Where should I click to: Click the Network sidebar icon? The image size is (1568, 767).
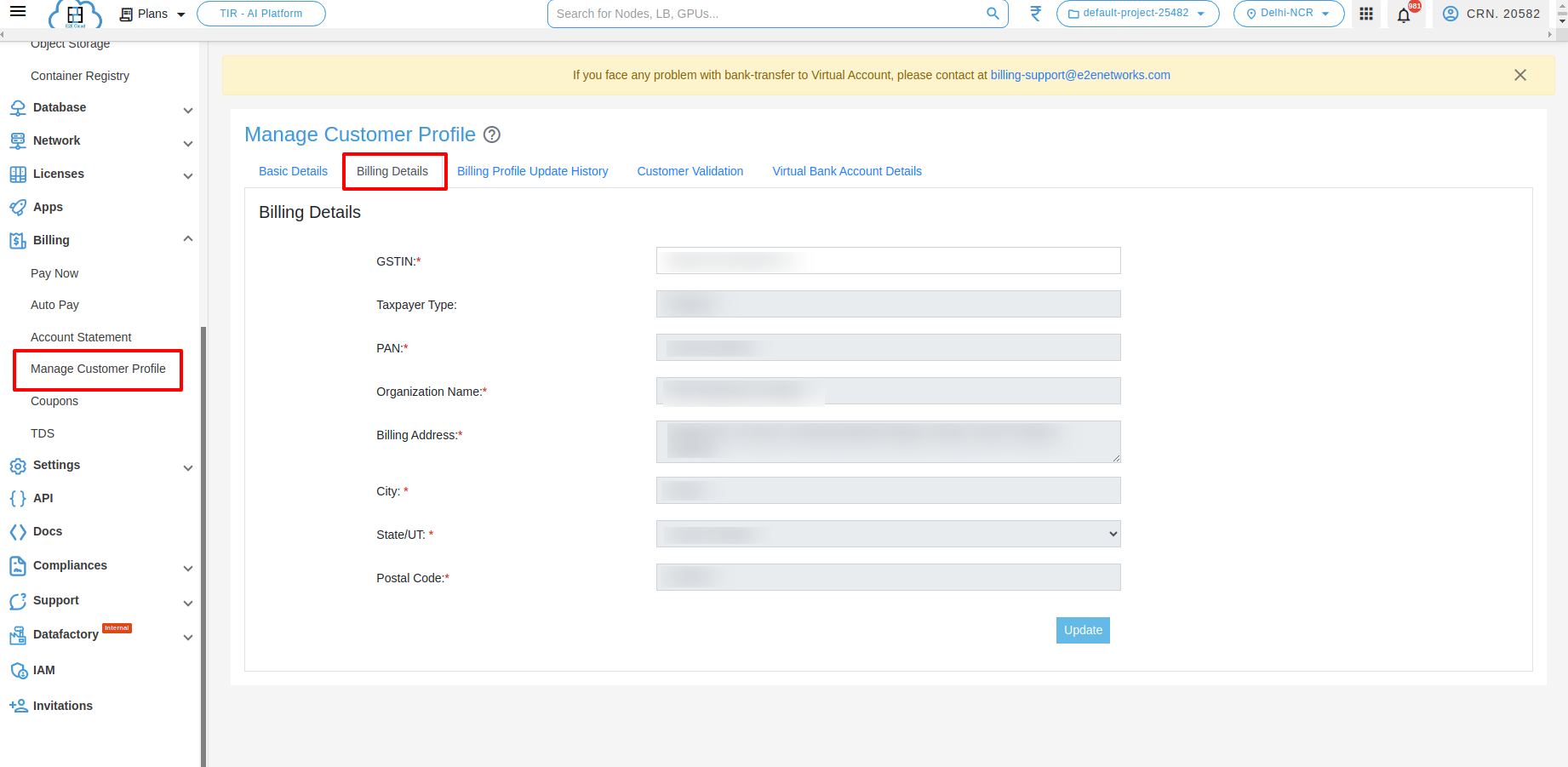coord(18,141)
